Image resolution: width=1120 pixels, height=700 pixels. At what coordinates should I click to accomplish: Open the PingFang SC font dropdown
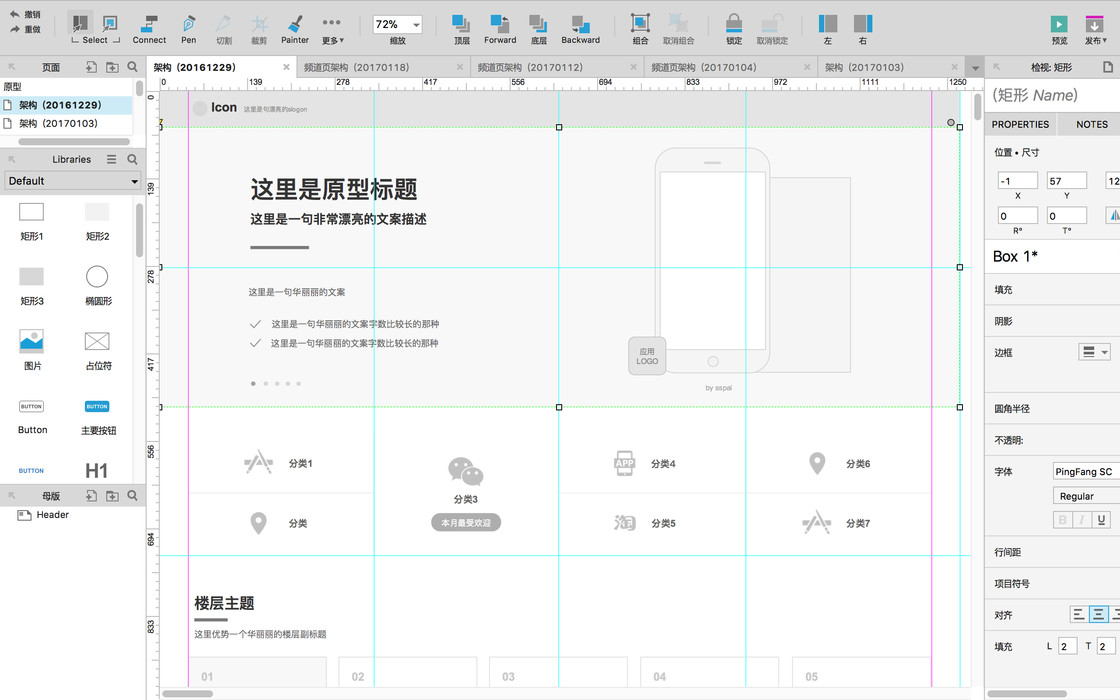(x=1086, y=471)
